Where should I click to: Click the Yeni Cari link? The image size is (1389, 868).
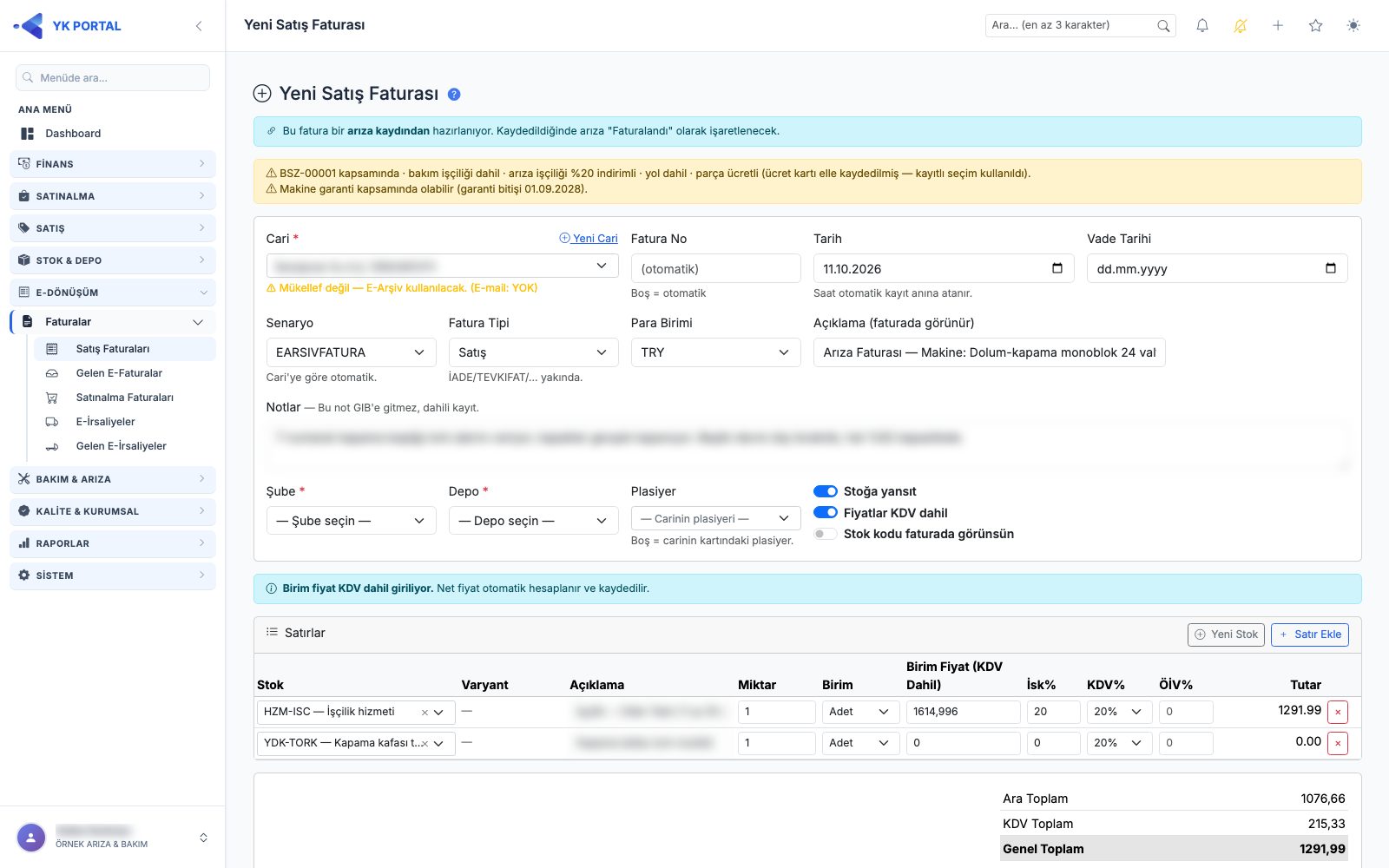pos(589,239)
